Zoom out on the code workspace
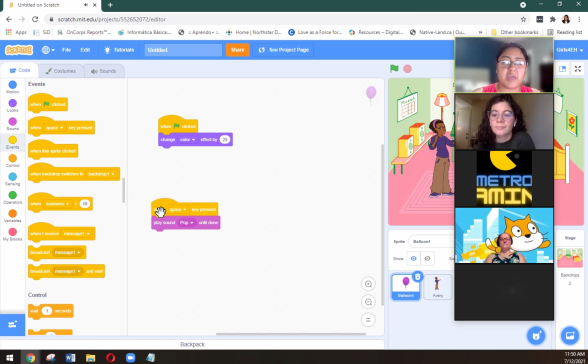 368,302
